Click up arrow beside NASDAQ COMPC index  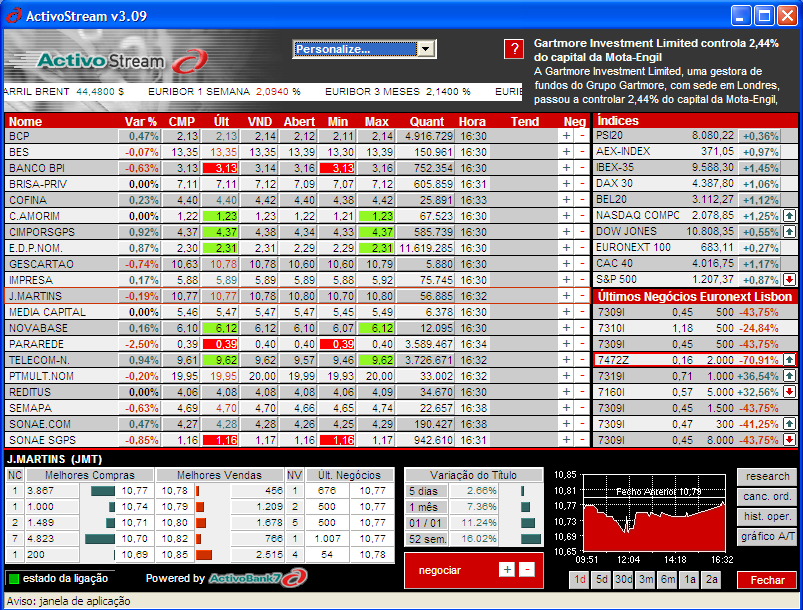pyautogui.click(x=789, y=216)
